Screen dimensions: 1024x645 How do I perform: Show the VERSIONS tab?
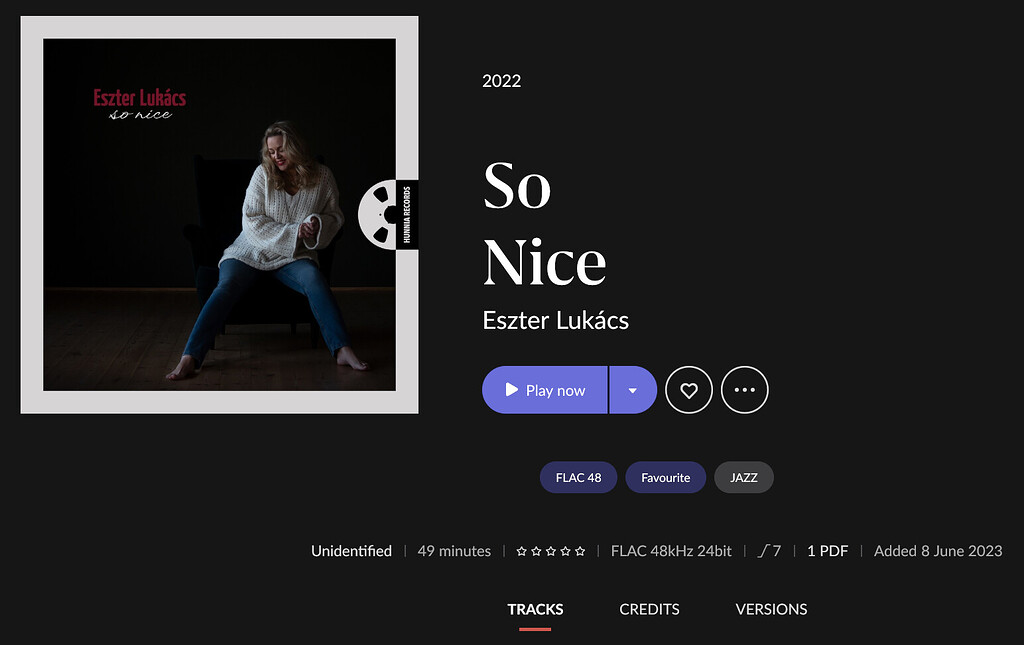point(771,609)
